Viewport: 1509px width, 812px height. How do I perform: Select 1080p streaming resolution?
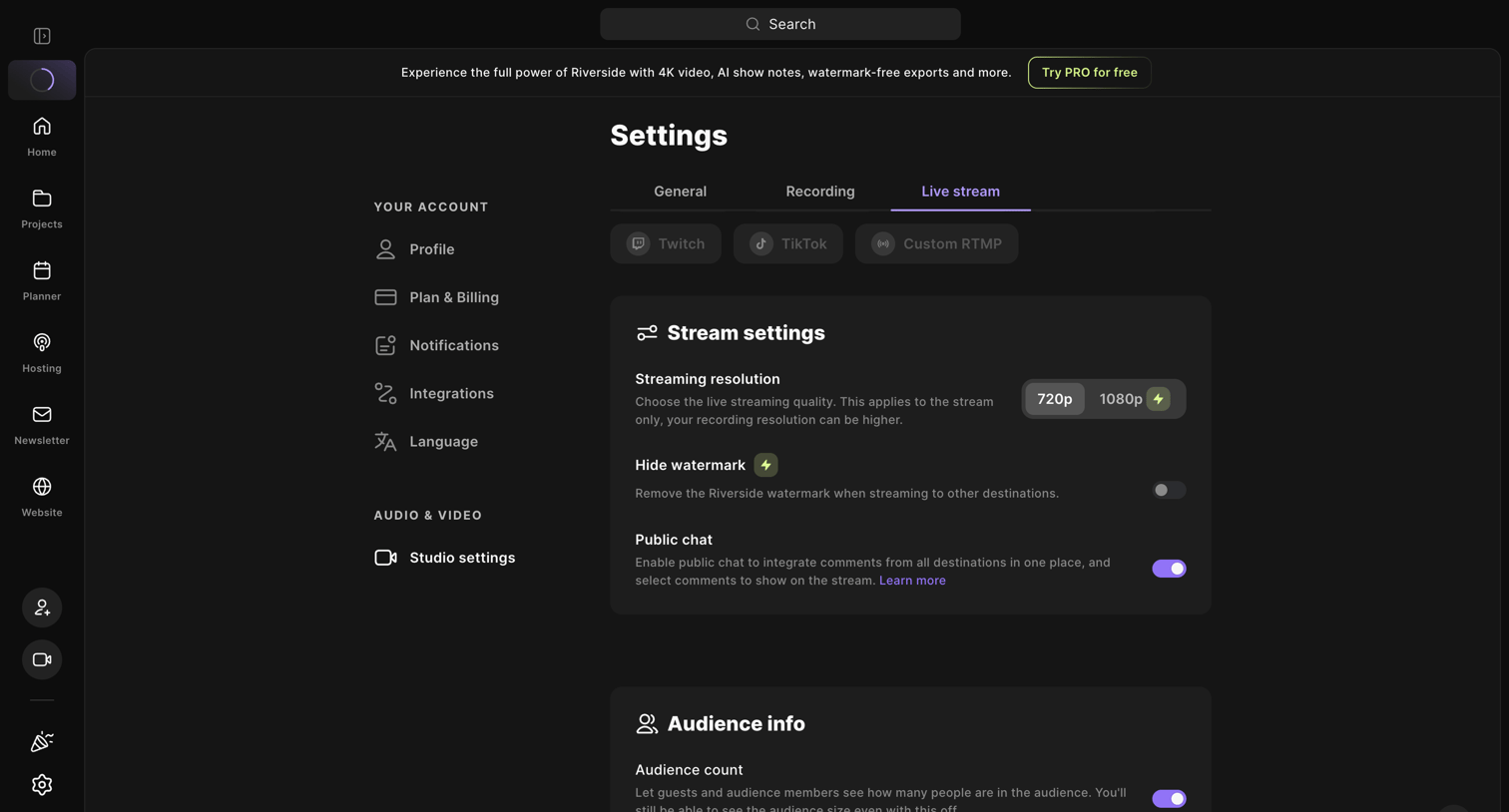coord(1135,399)
